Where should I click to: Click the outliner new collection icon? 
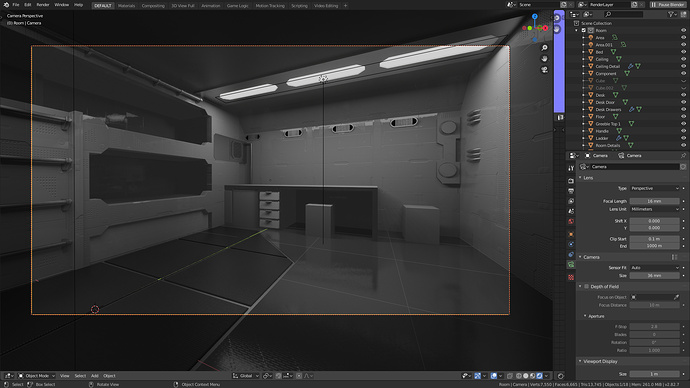tap(683, 15)
